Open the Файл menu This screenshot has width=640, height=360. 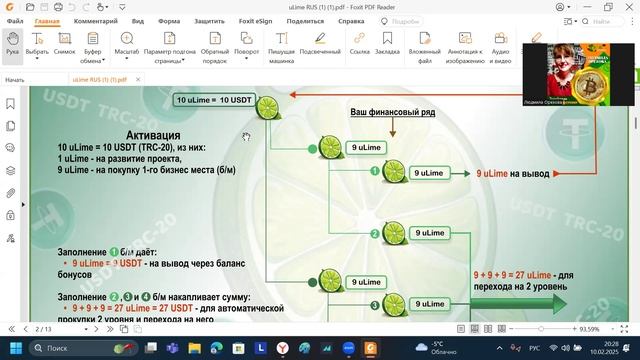point(15,21)
